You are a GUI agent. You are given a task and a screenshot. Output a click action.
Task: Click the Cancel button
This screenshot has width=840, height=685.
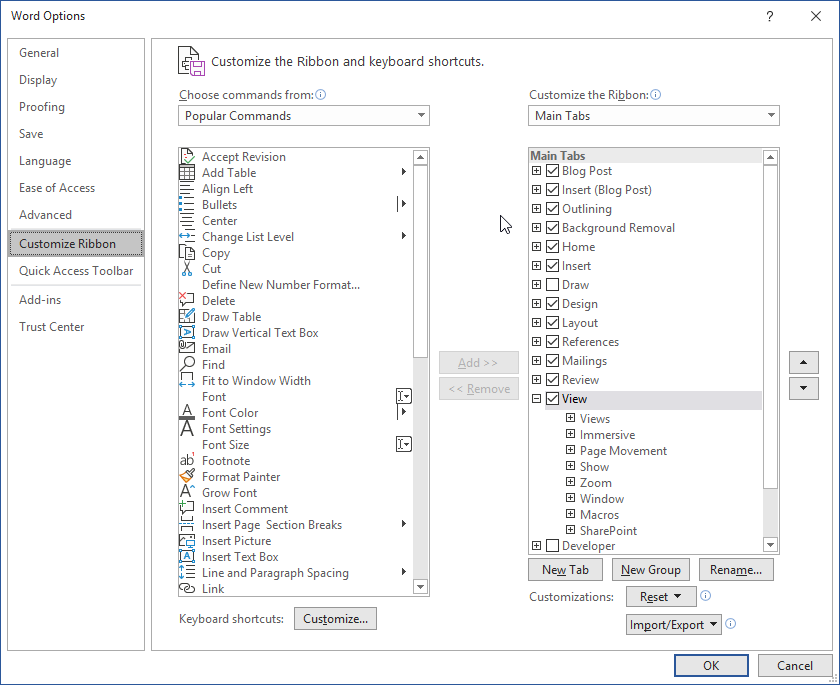click(x=795, y=666)
